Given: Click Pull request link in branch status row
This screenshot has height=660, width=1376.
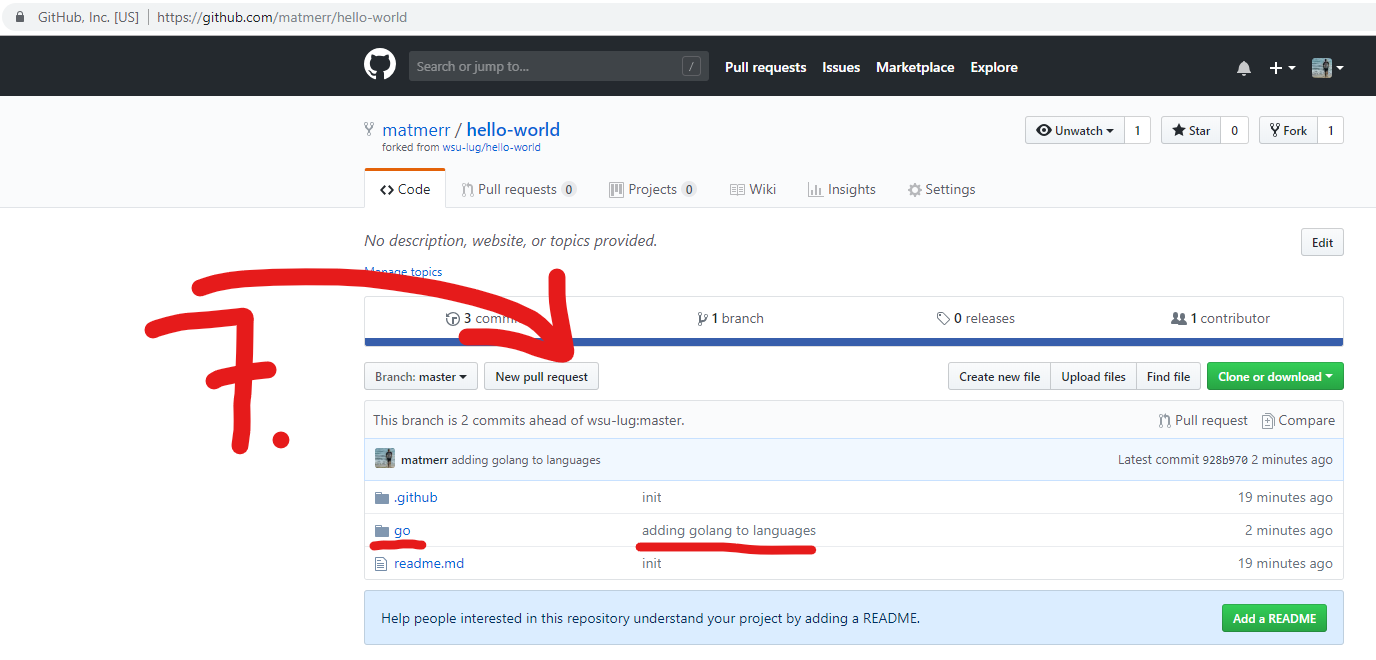Looking at the screenshot, I should 1203,420.
